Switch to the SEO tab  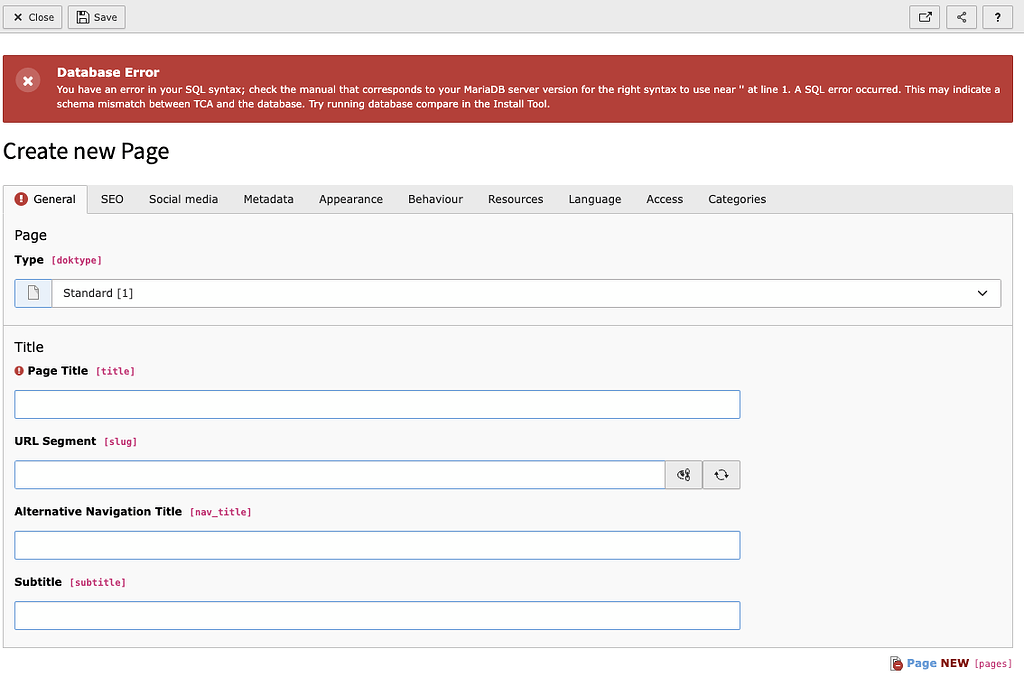111,199
